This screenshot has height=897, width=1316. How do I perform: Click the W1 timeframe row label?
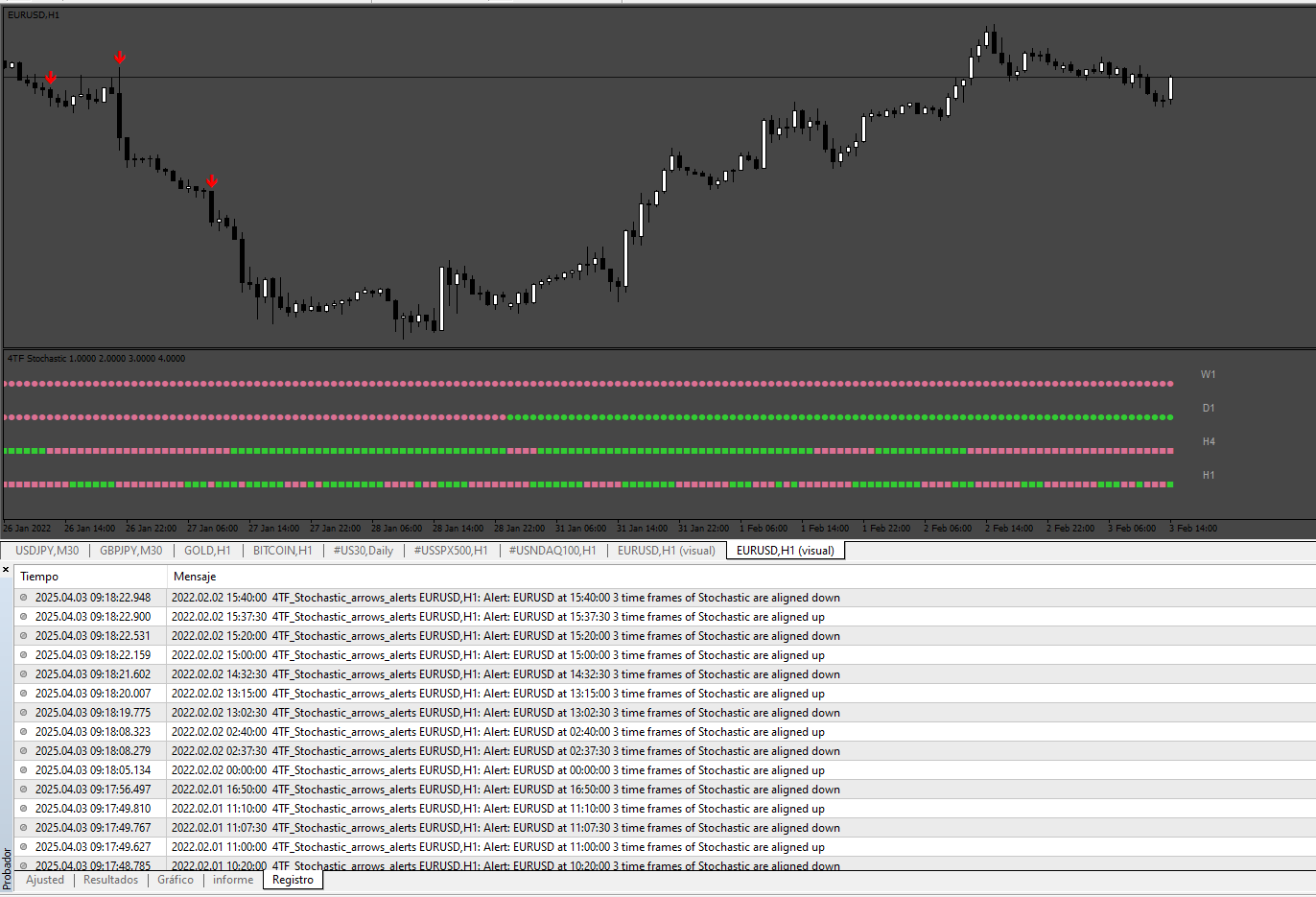(x=1208, y=375)
